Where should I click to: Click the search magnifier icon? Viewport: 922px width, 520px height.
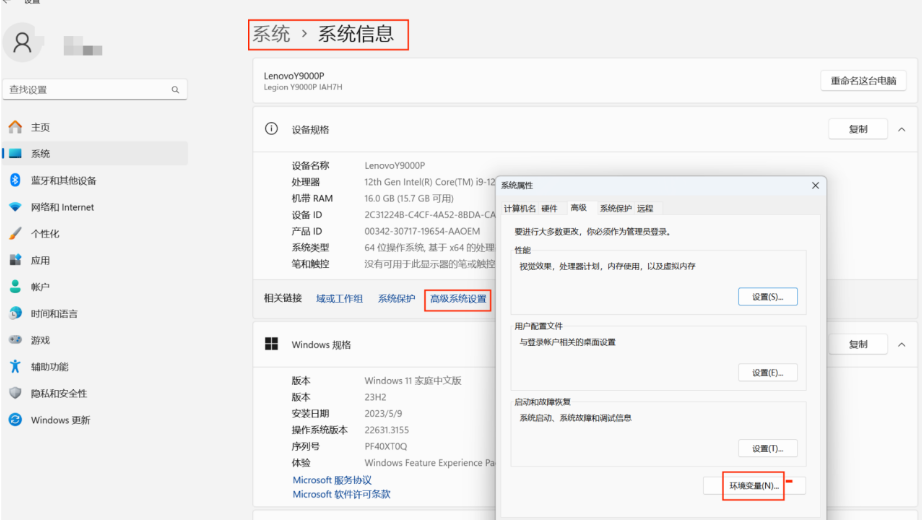pos(175,89)
